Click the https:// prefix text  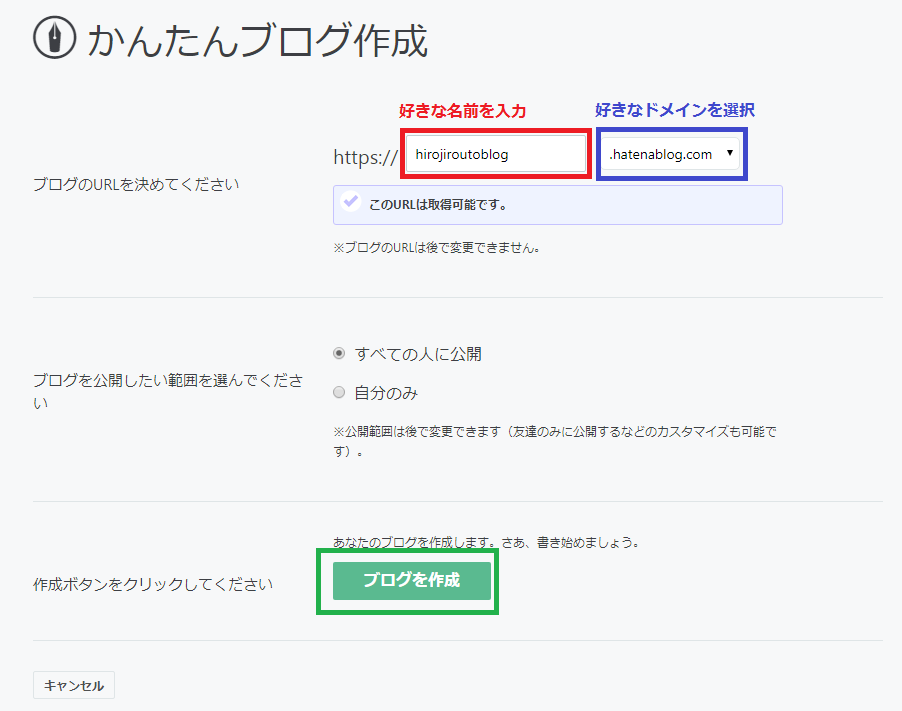pyautogui.click(x=363, y=155)
